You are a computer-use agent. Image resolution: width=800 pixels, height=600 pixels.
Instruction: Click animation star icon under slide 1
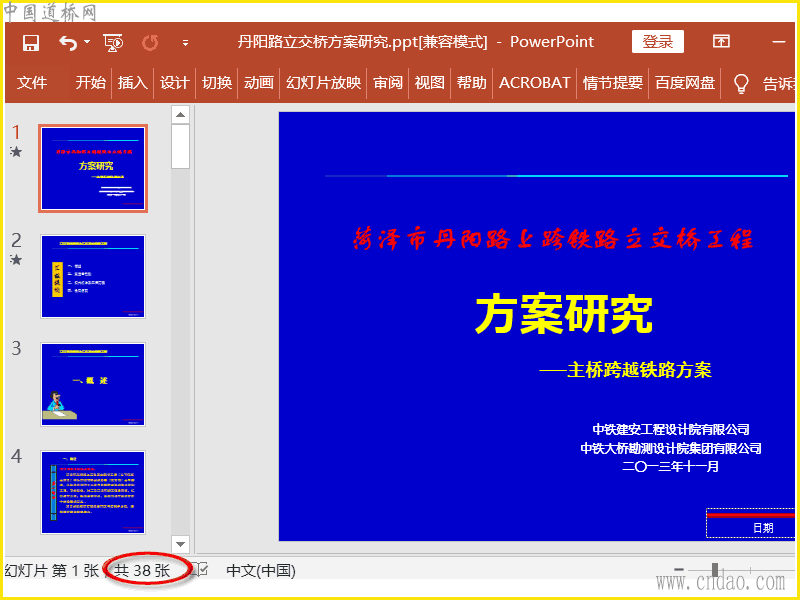pos(16,152)
